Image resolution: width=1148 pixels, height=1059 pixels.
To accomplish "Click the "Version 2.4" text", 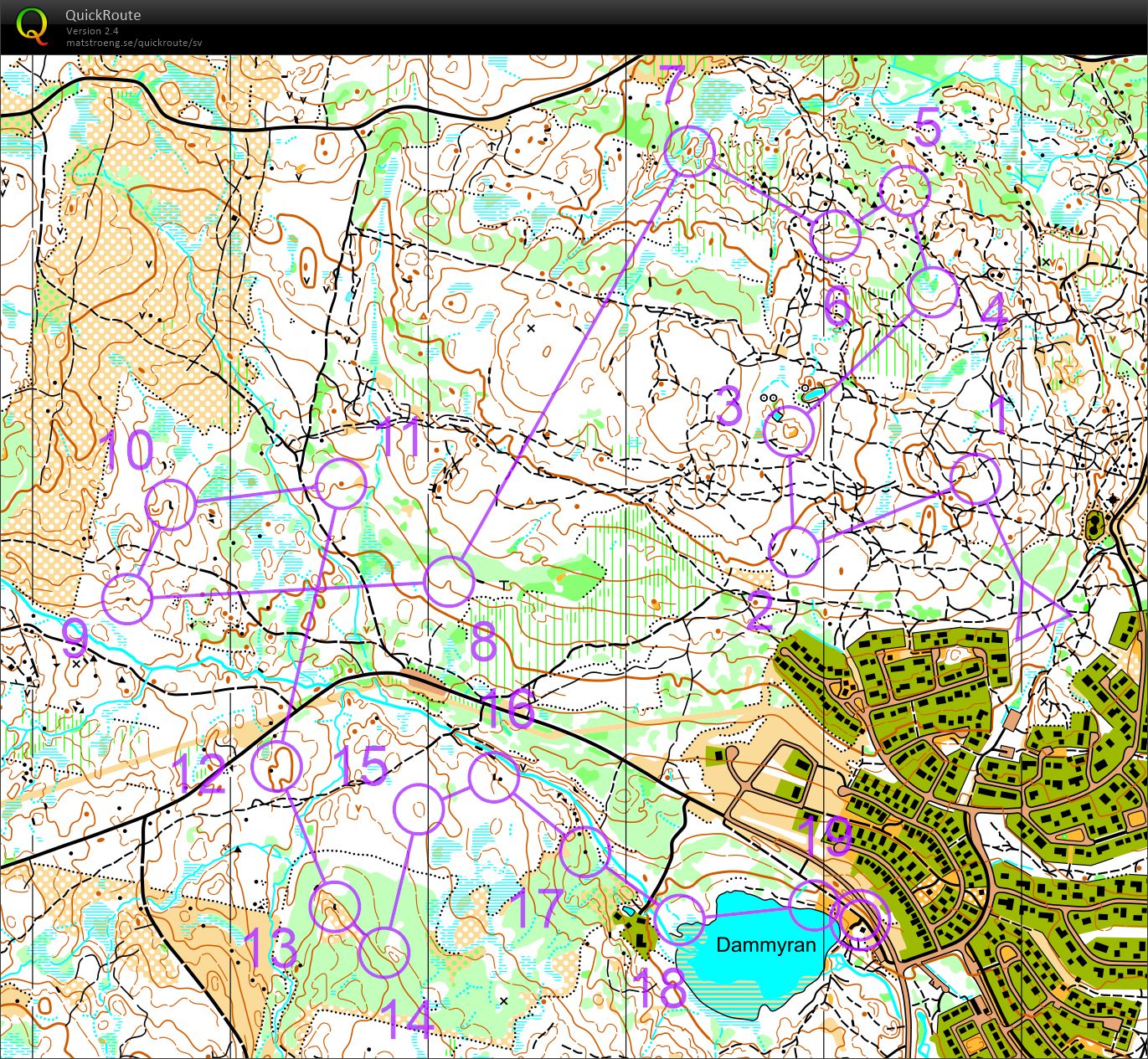I will (92, 31).
